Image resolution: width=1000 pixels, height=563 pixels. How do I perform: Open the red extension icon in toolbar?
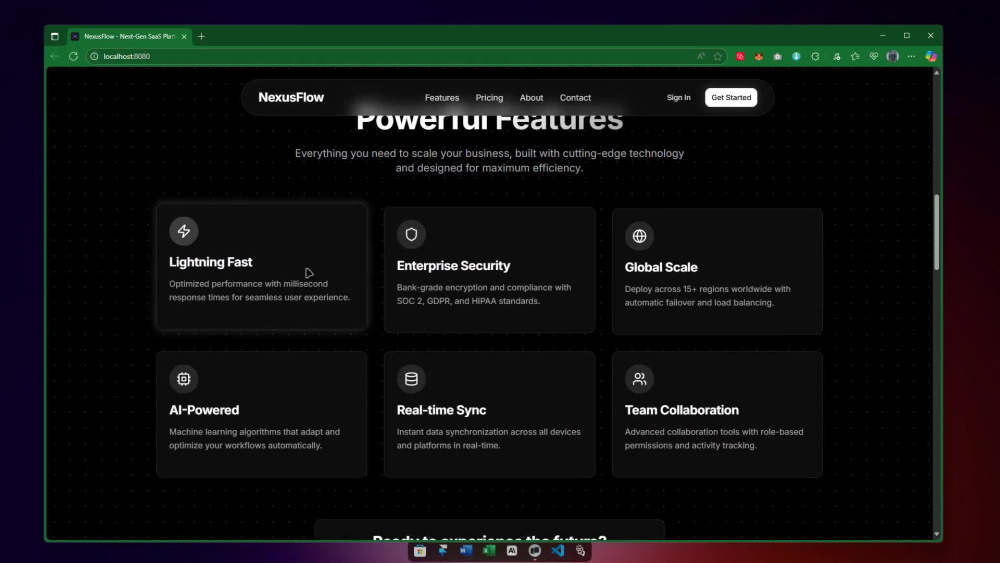click(740, 56)
